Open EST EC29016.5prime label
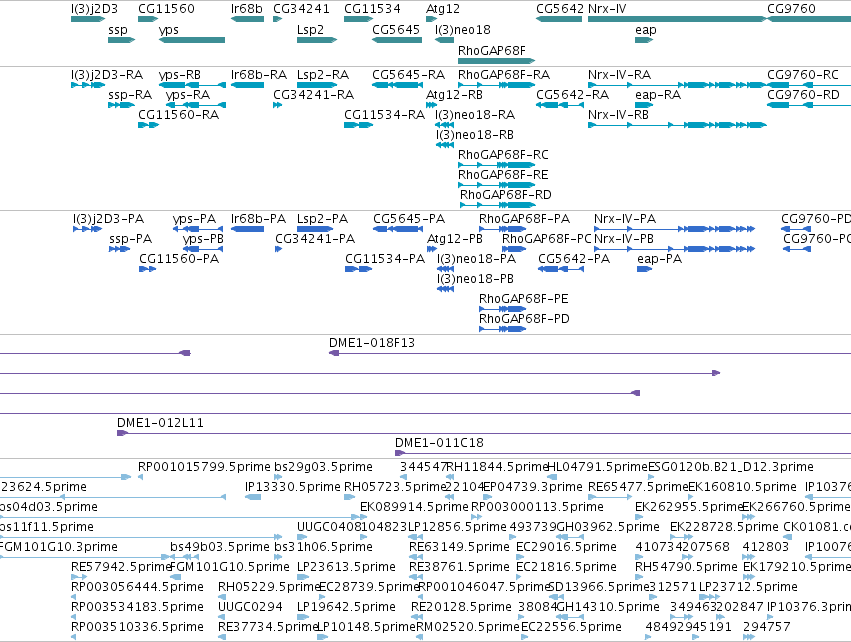This screenshot has height=642, width=851. (566, 546)
